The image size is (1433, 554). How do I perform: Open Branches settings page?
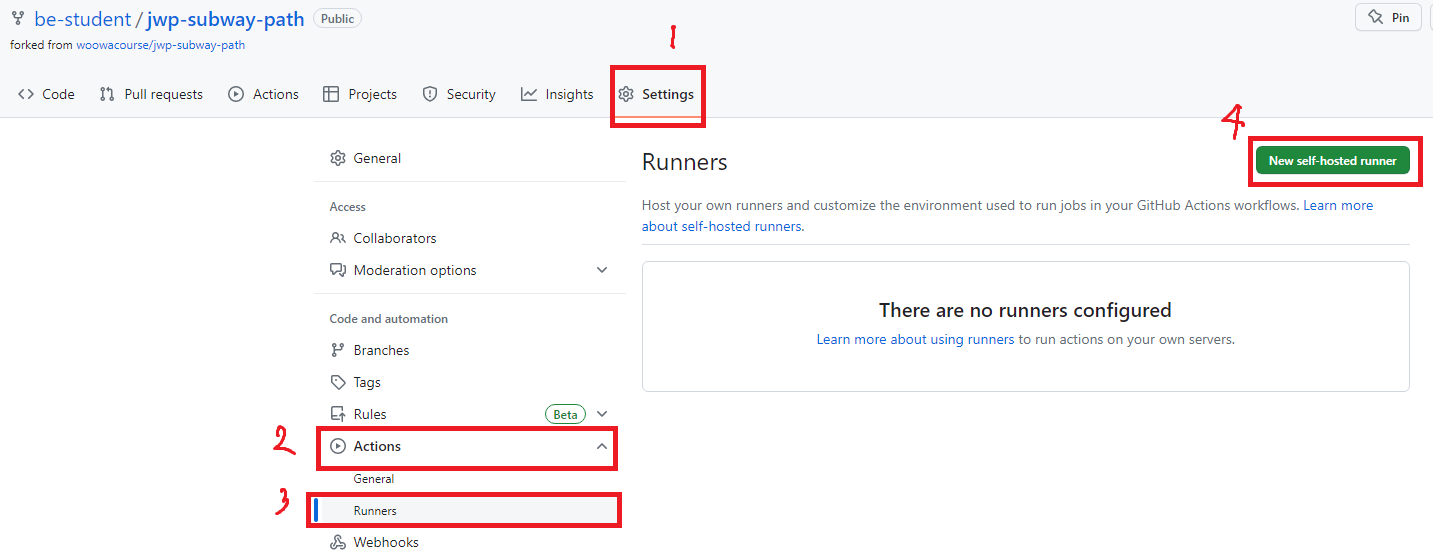[470, 350]
